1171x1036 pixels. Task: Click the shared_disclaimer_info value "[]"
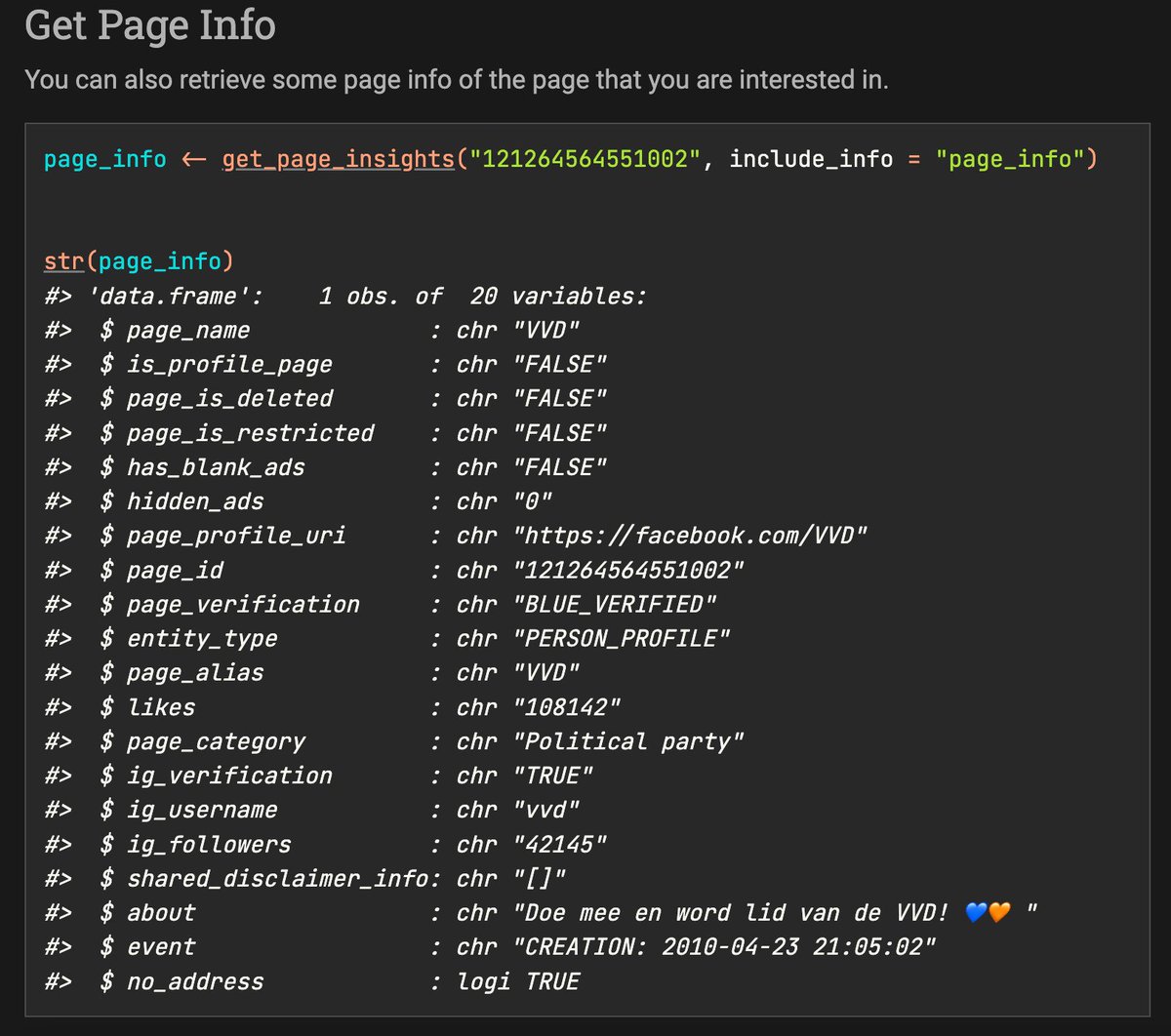pyautogui.click(x=540, y=878)
